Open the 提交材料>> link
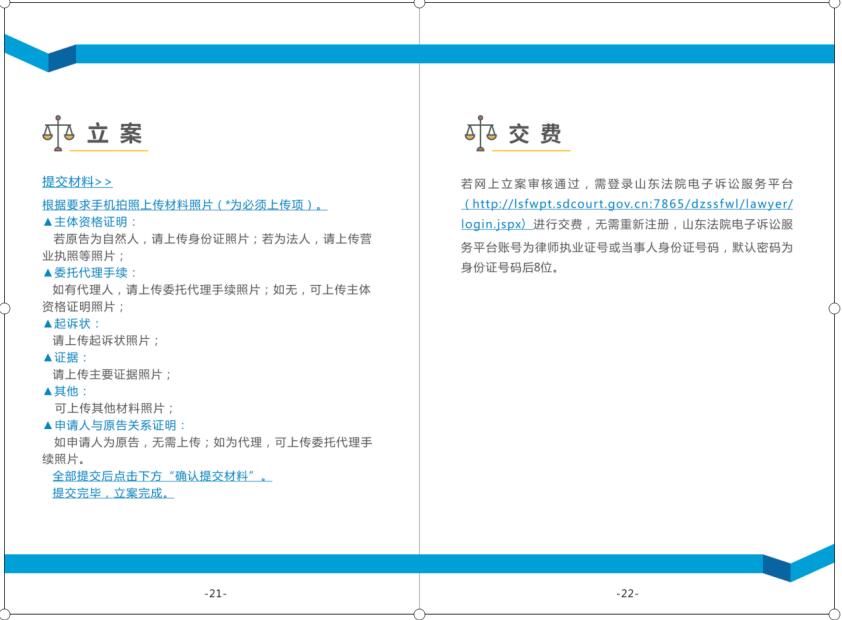842x620 pixels. (77, 182)
